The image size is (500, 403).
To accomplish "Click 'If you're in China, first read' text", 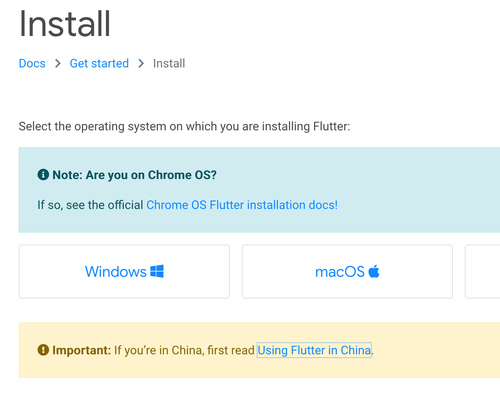I will point(184,350).
